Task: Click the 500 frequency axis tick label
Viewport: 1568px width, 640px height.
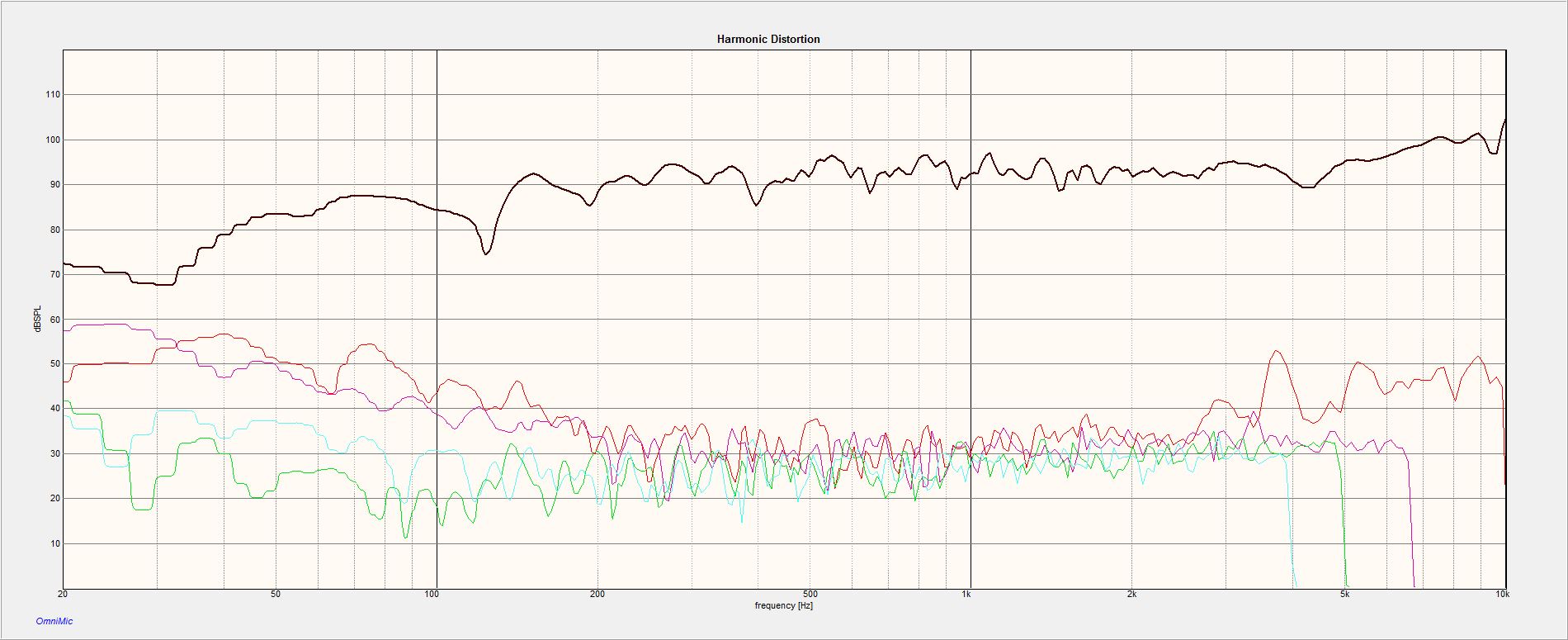Action: click(x=810, y=595)
